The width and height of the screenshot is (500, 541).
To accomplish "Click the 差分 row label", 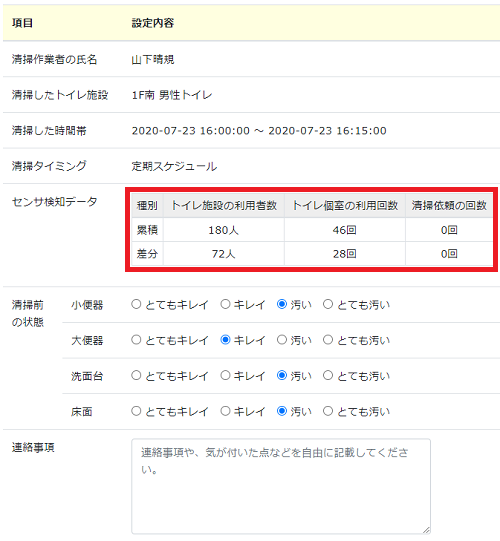I will 147,254.
